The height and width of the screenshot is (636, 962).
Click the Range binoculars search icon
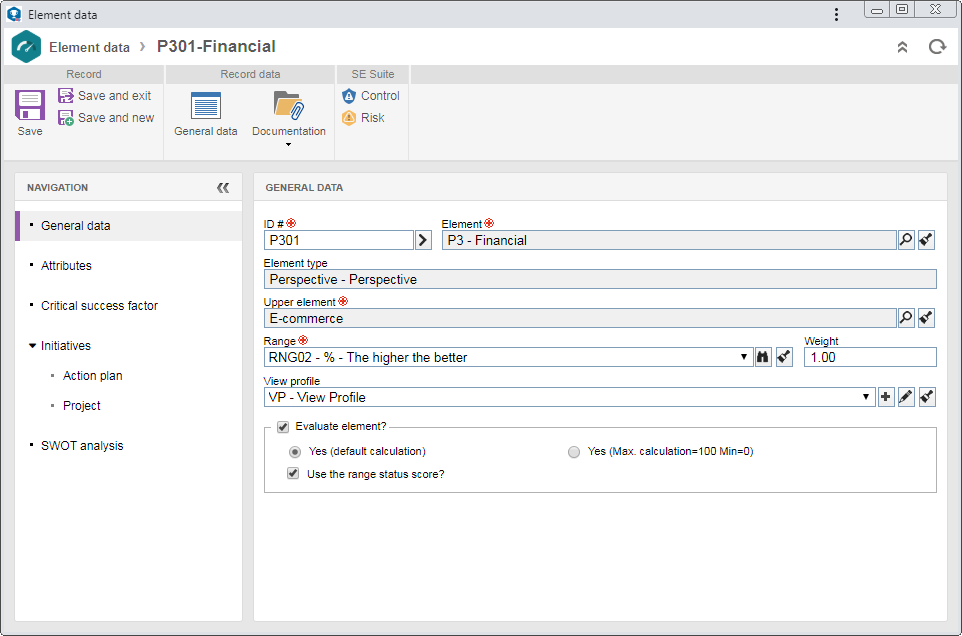coord(763,357)
